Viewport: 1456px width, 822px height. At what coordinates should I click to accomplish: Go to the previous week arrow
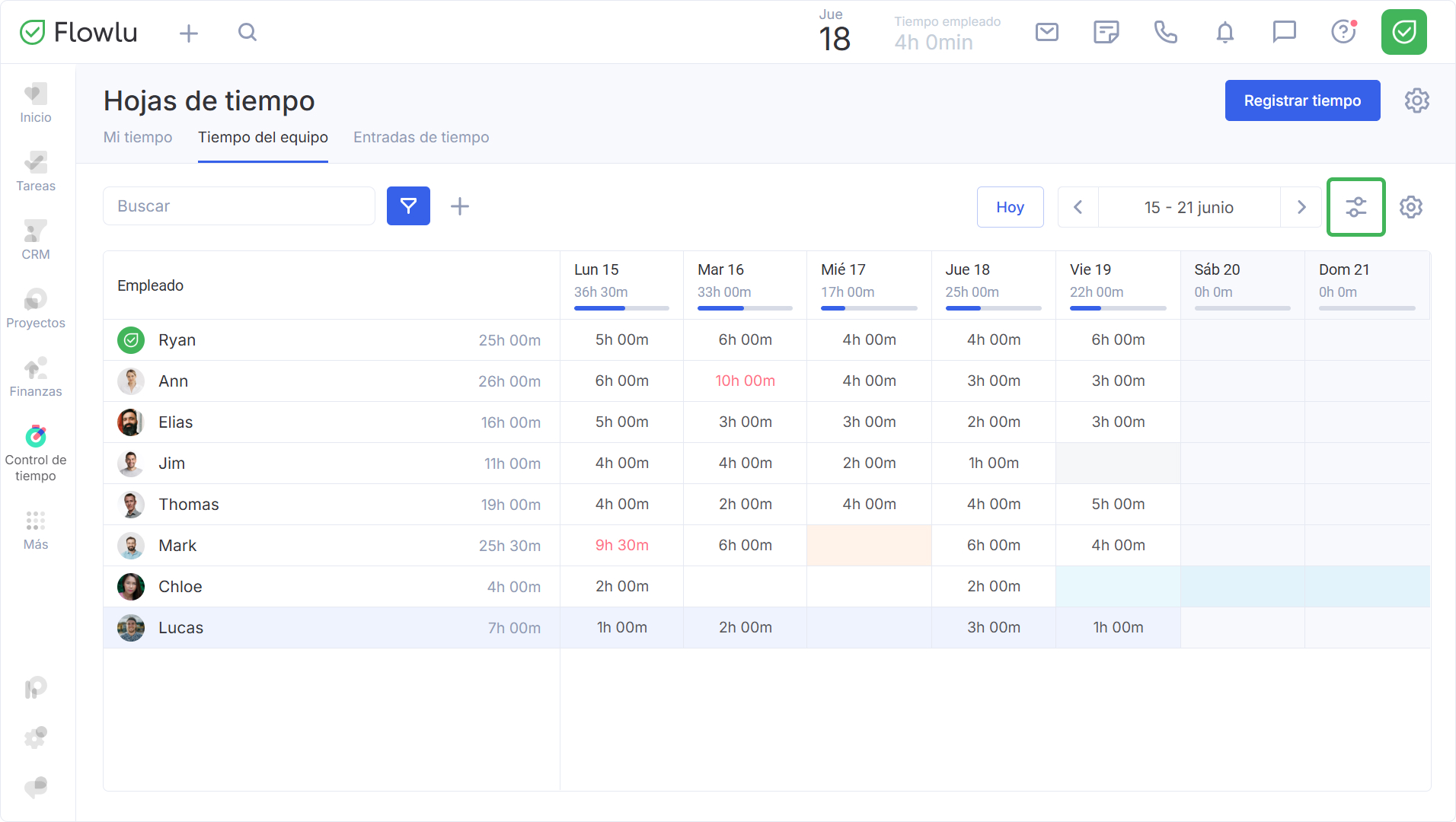click(1078, 207)
